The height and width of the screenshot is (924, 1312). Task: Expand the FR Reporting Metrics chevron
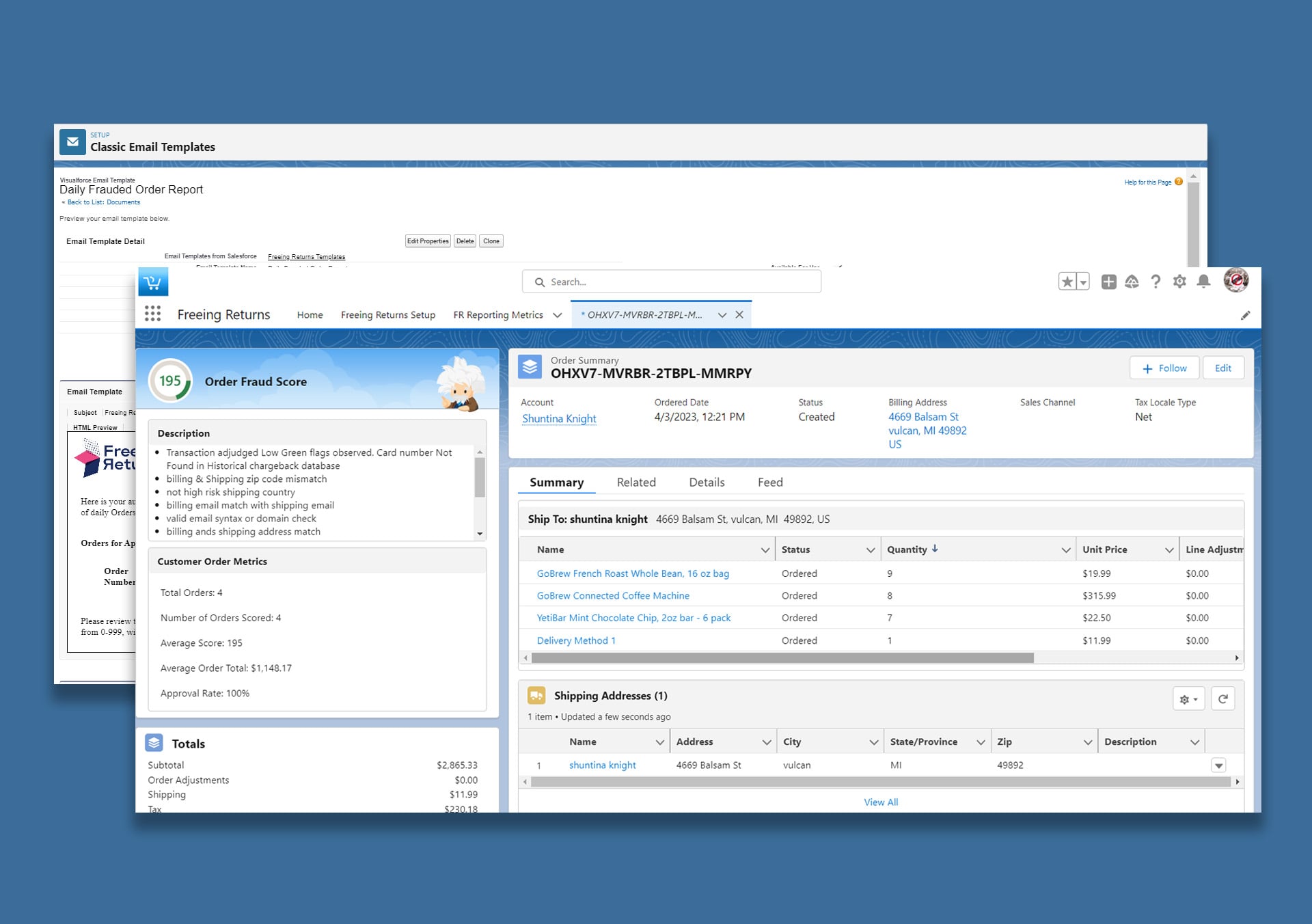click(x=558, y=315)
